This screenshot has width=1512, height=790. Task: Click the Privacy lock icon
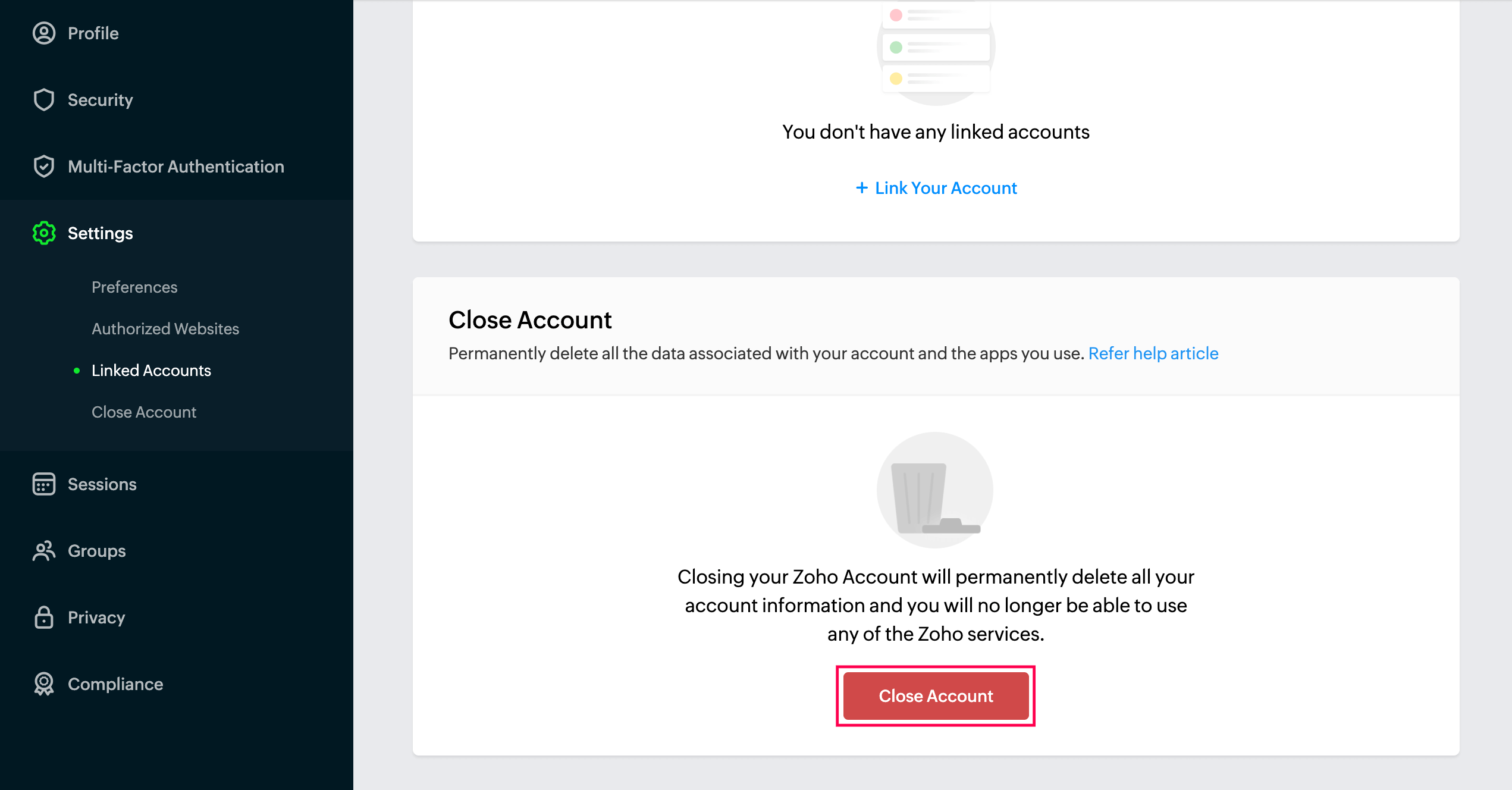point(43,618)
